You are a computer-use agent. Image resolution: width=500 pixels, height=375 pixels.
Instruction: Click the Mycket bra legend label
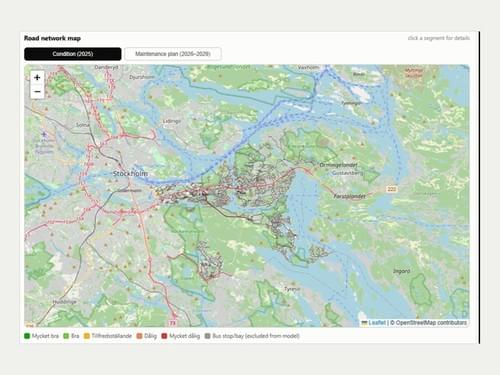(45, 336)
